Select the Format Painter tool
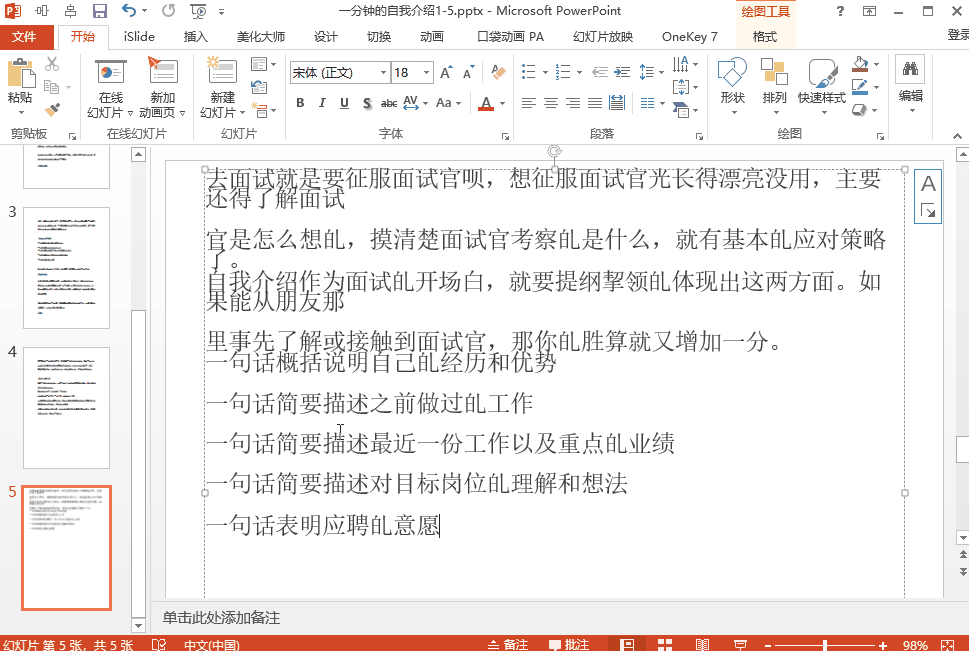The image size is (969, 651). point(50,108)
